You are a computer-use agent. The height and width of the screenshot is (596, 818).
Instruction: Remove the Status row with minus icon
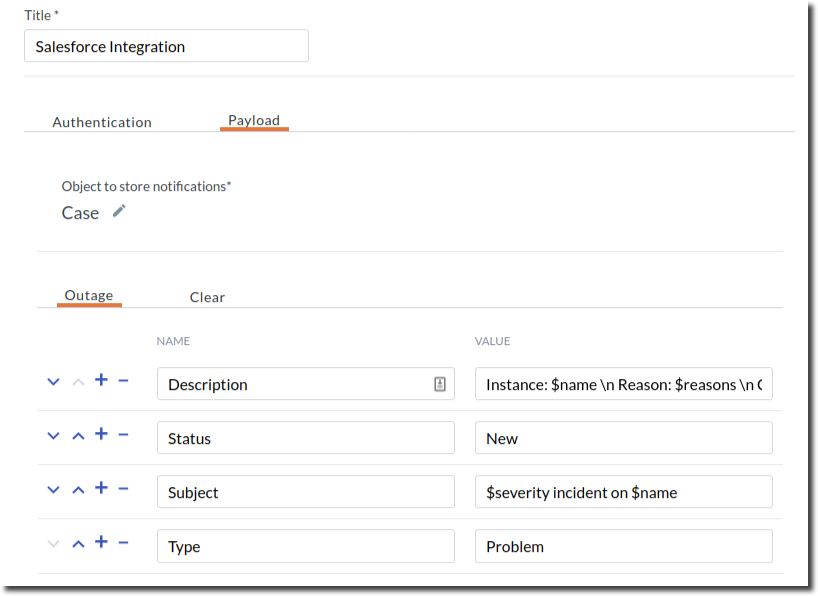point(123,435)
